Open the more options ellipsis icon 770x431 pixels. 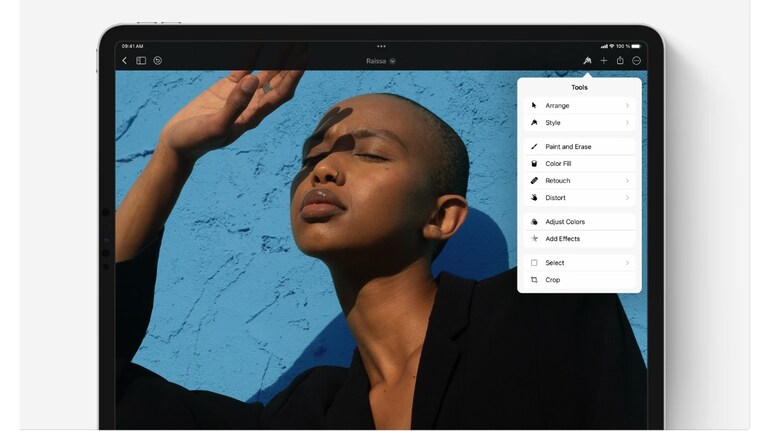[x=636, y=61]
